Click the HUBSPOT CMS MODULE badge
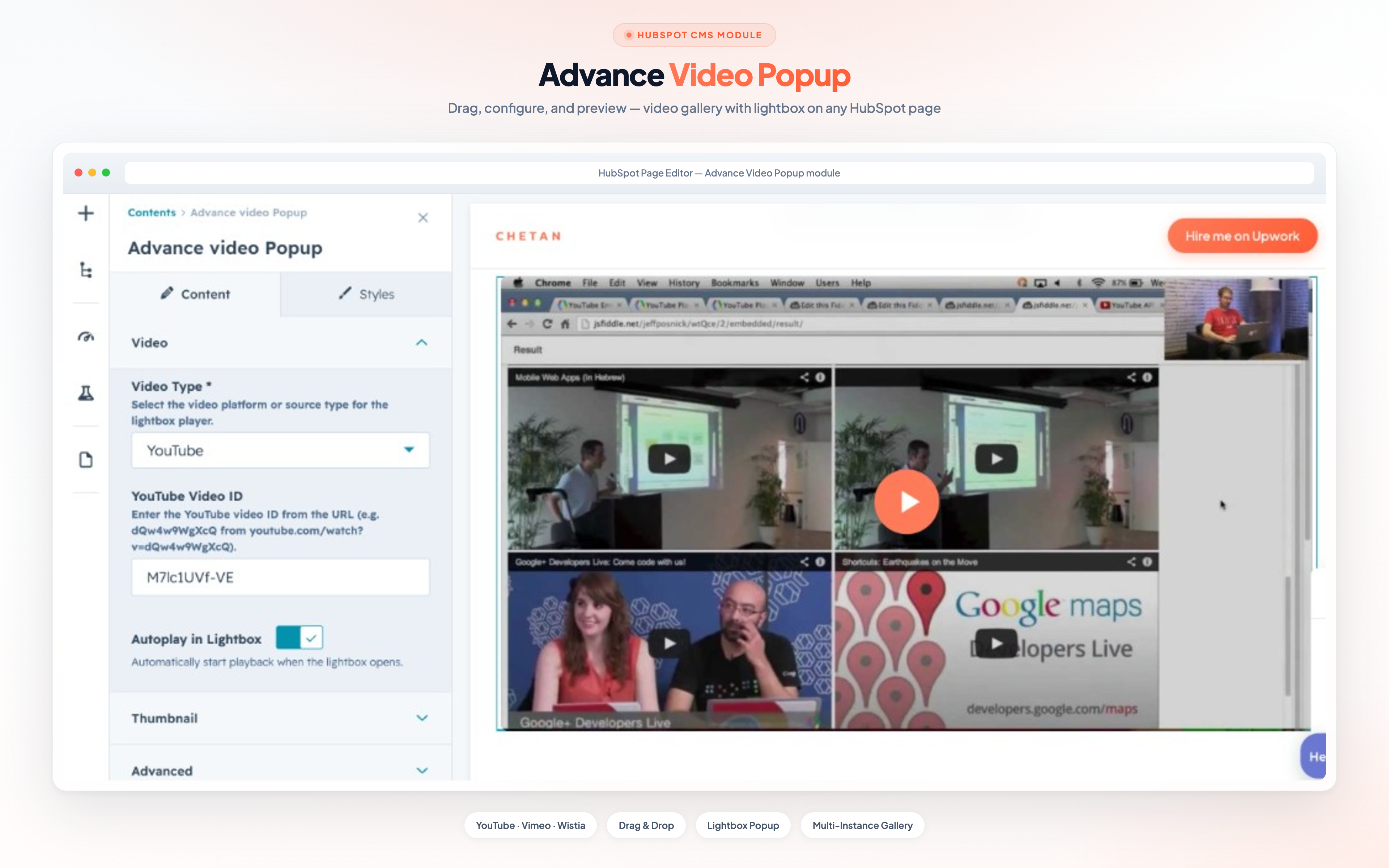 694,35
